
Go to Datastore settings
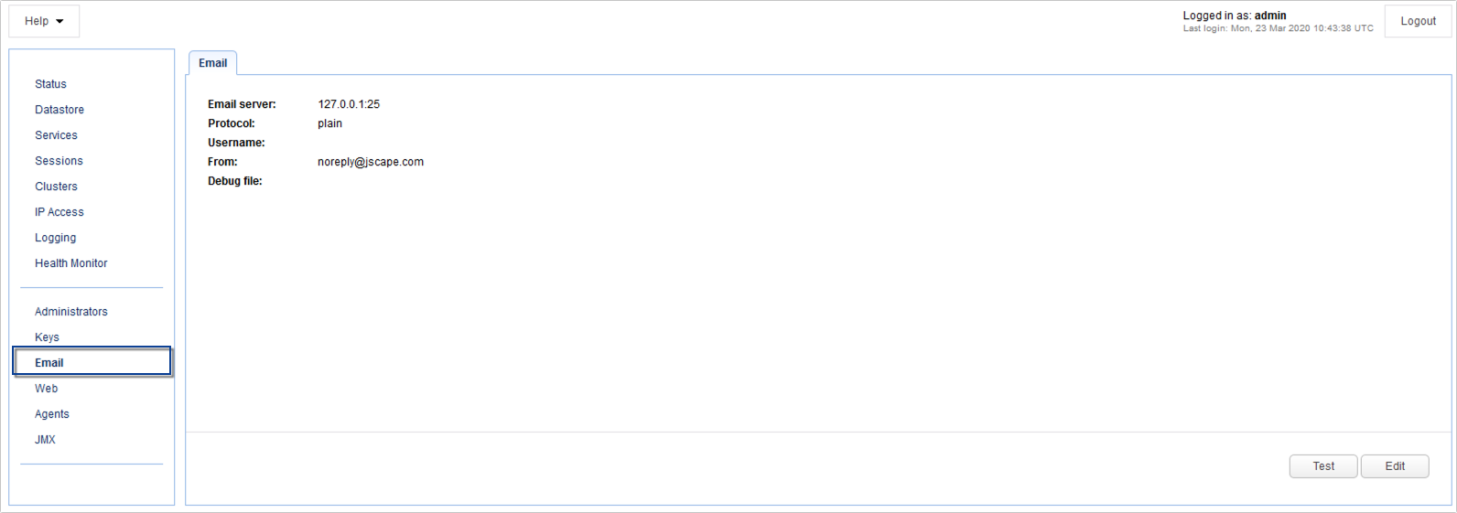coord(60,110)
